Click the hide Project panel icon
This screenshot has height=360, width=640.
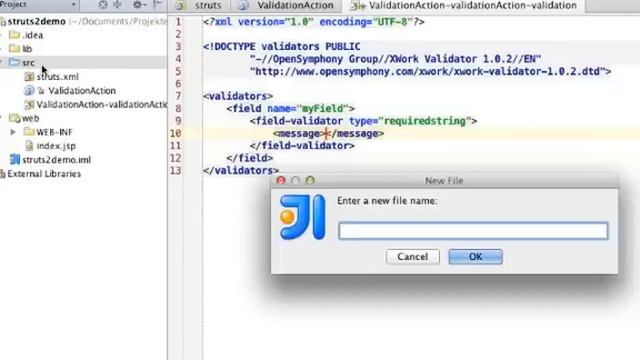[x=158, y=4]
